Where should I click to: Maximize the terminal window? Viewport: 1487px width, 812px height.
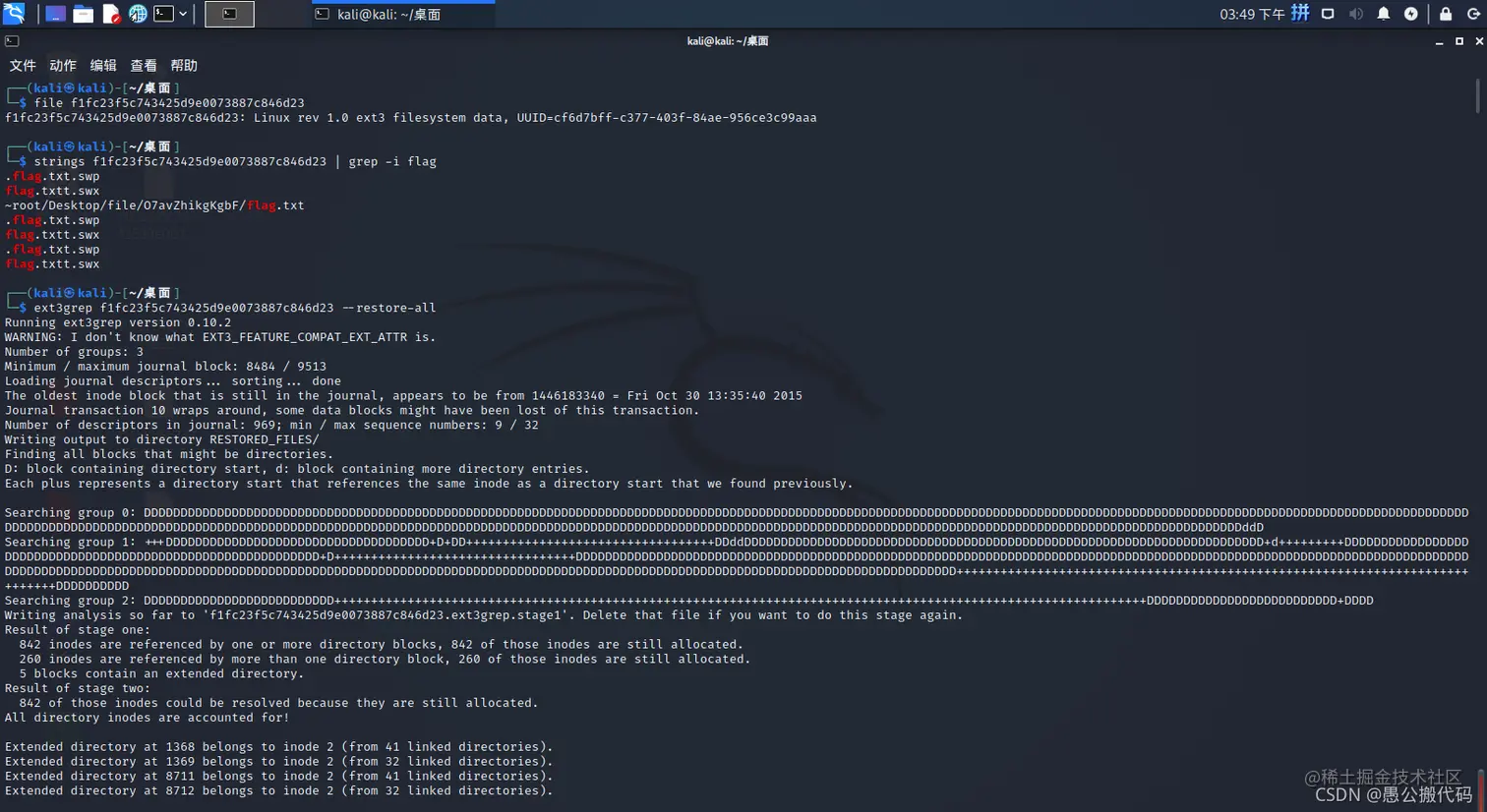pyautogui.click(x=1459, y=41)
